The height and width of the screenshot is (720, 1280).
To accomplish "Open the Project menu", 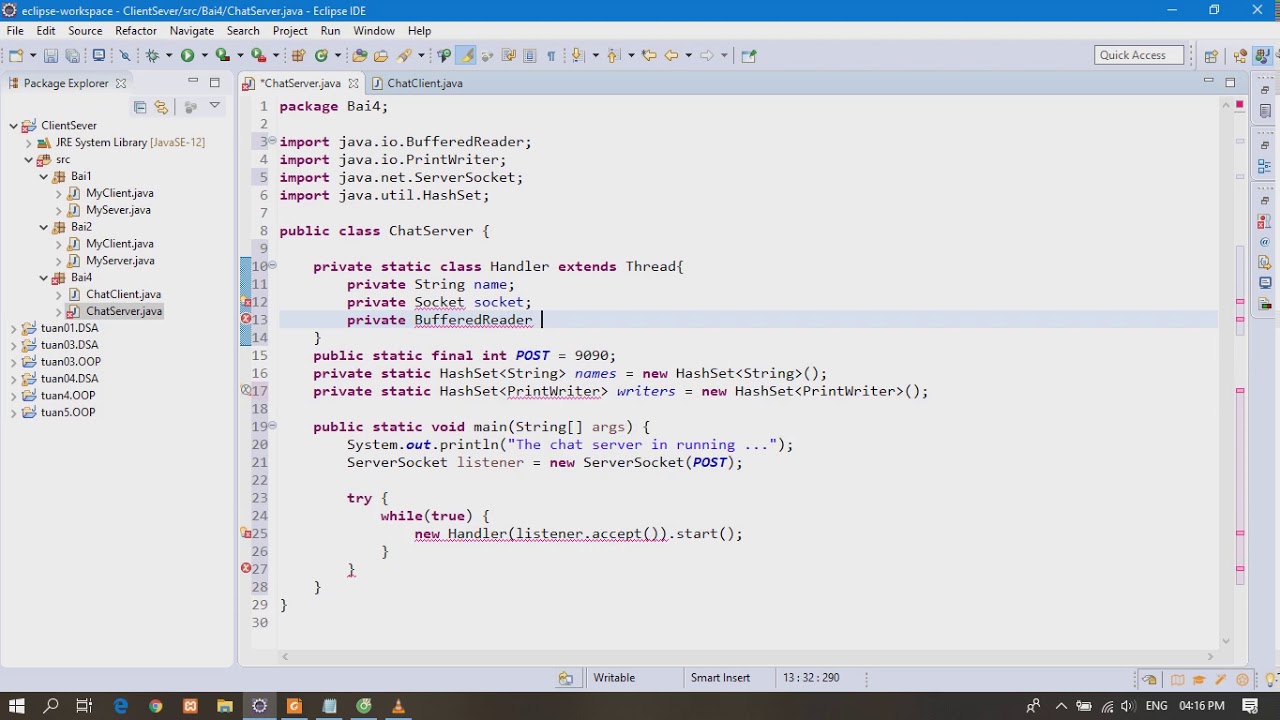I will coord(290,31).
